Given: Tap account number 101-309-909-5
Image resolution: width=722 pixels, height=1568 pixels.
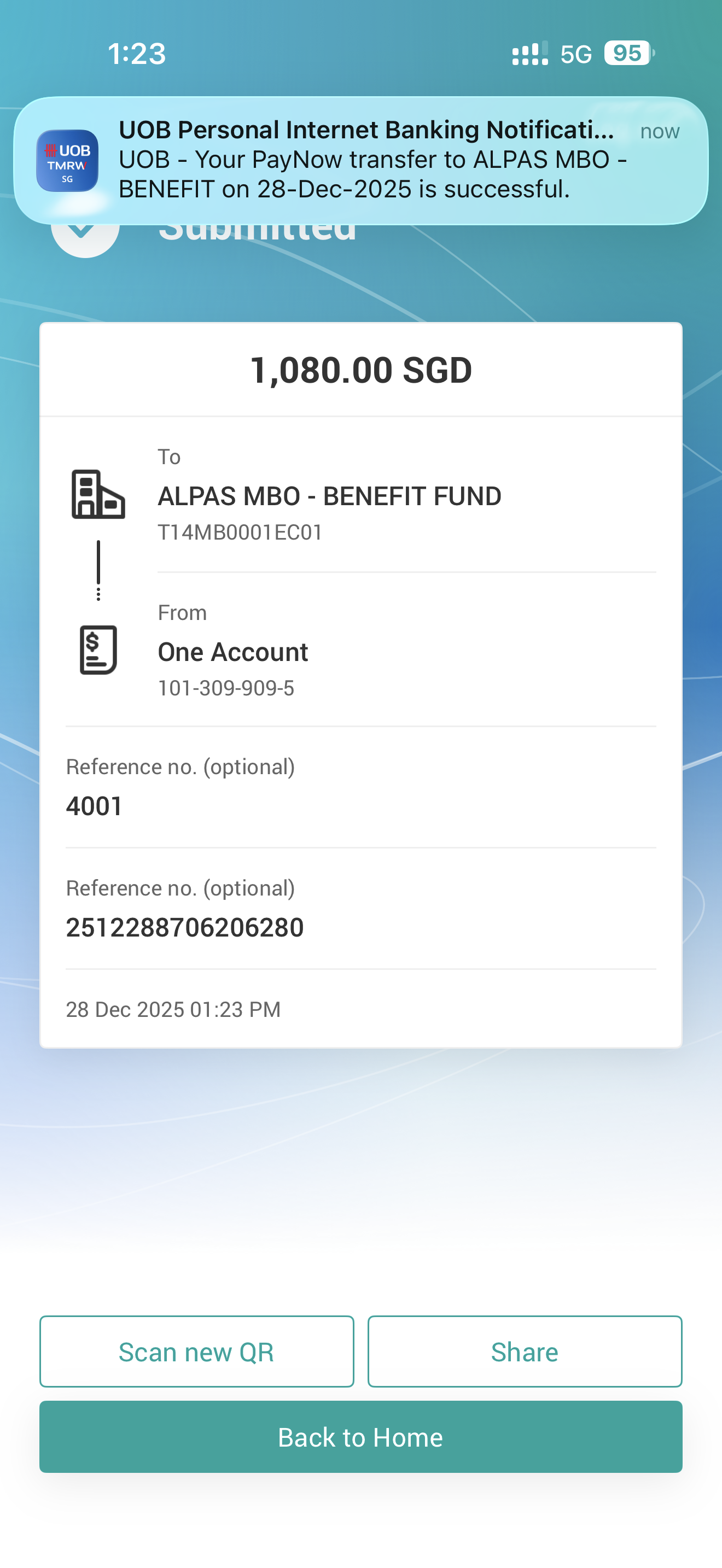Looking at the screenshot, I should (226, 688).
